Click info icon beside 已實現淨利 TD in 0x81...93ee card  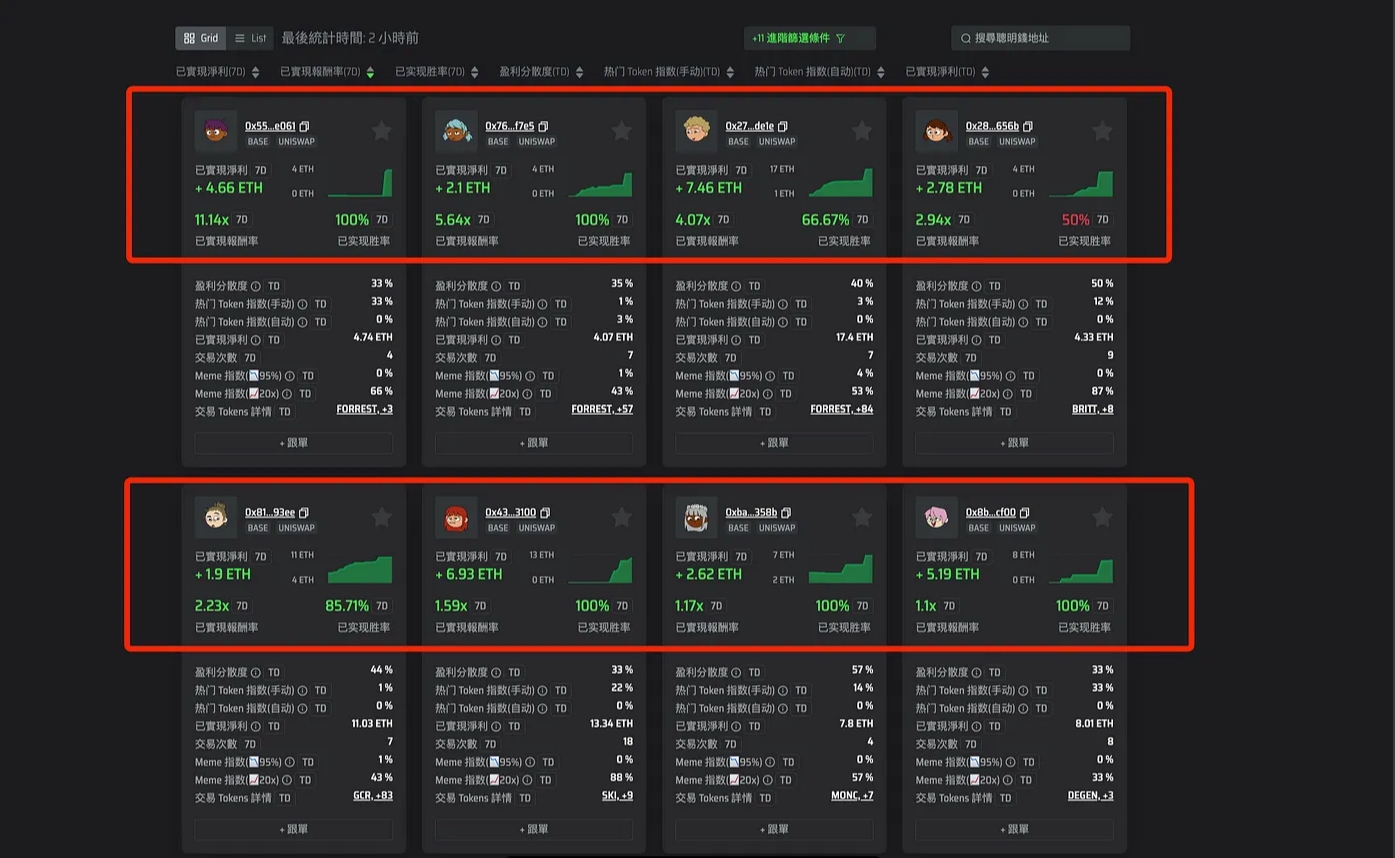256,727
